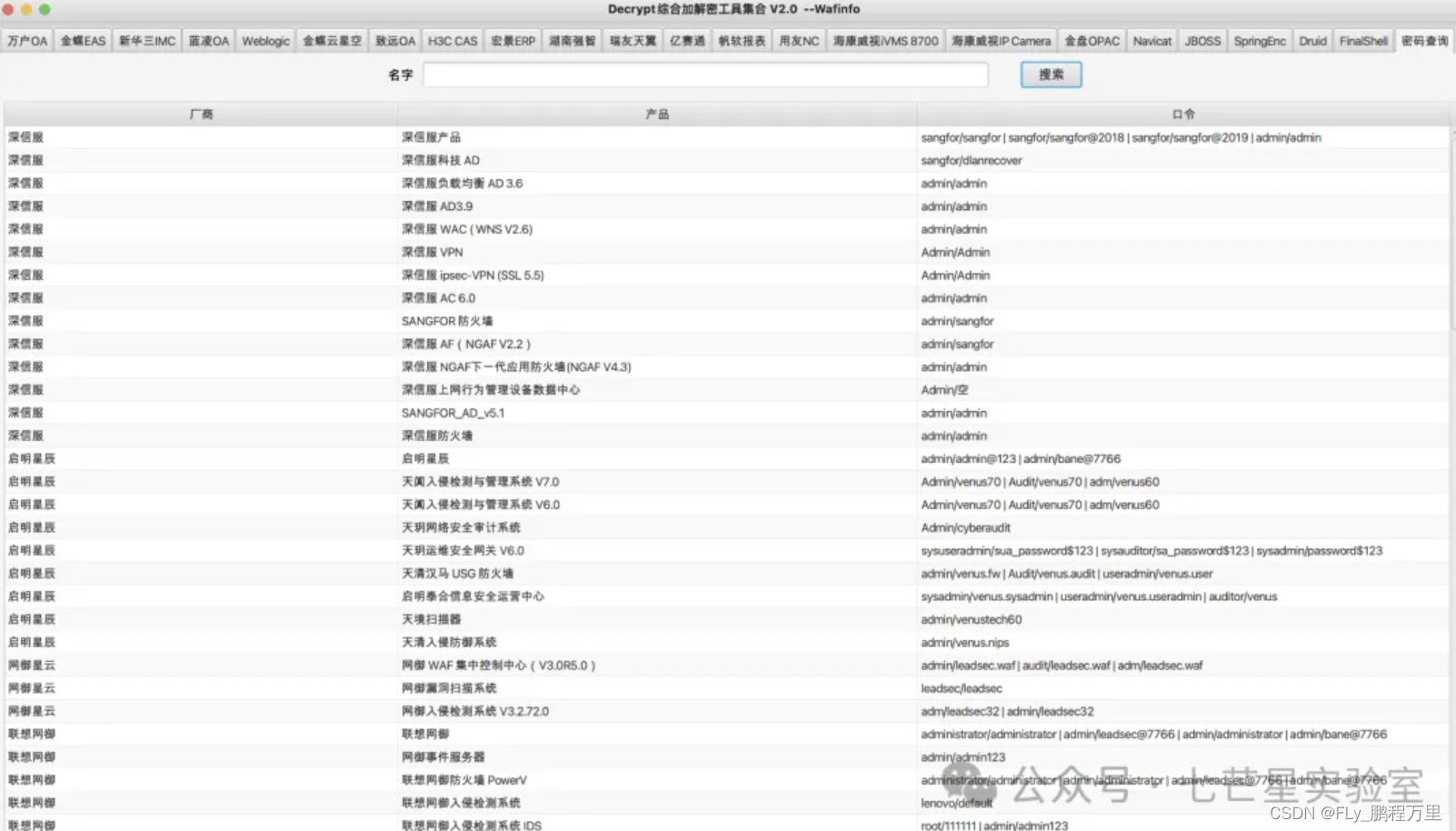This screenshot has width=1456, height=831.
Task: Click the Admin/空 password cell
Action: (1183, 390)
